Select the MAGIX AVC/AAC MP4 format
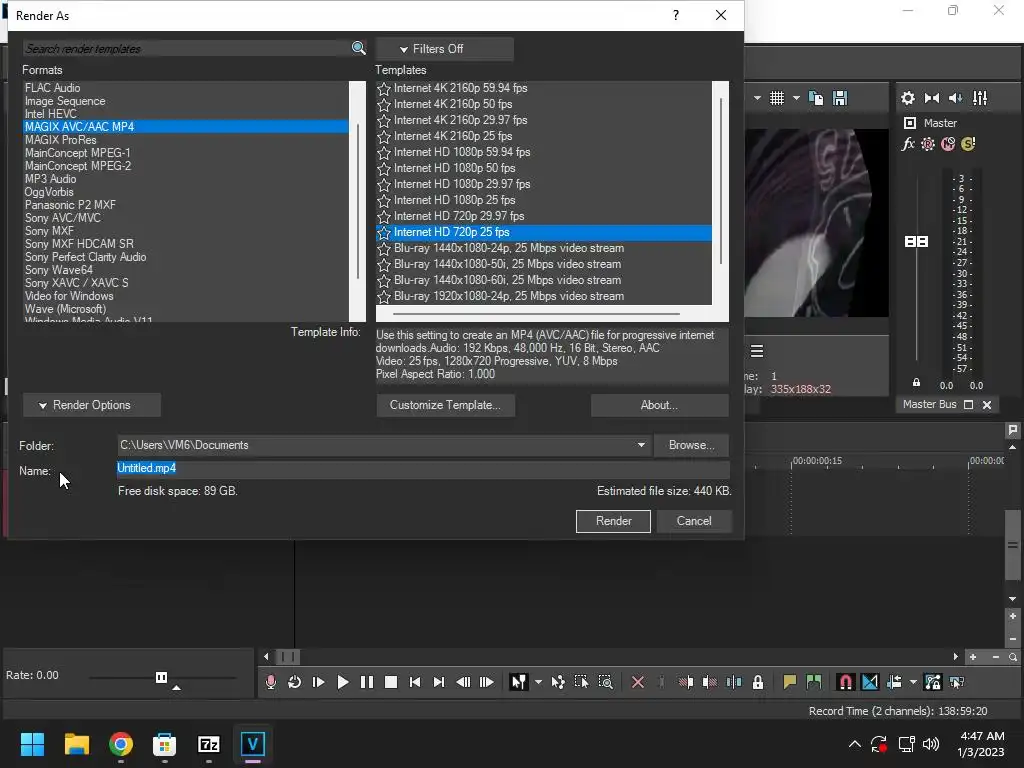 [x=185, y=127]
